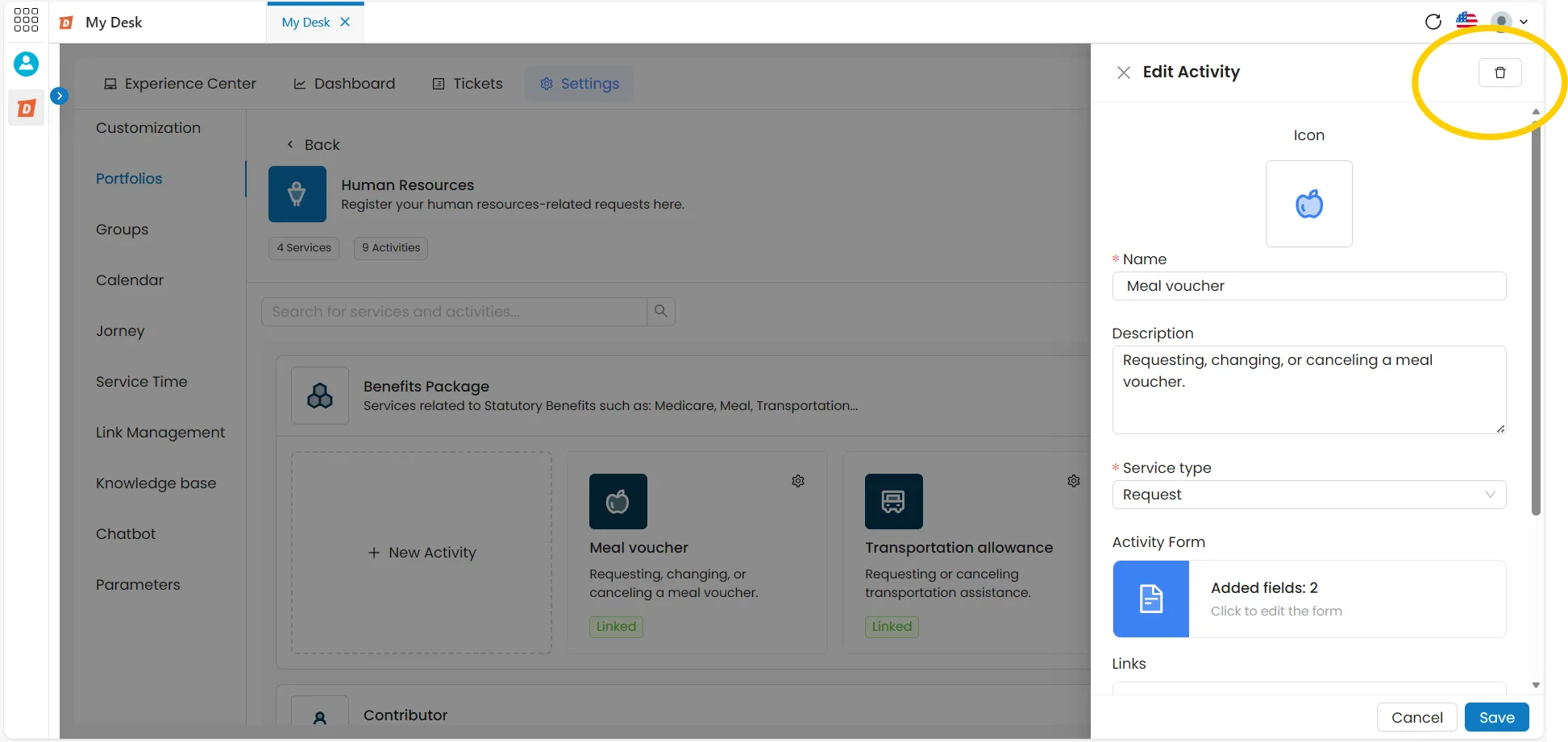The width and height of the screenshot is (1568, 742).
Task: Save the activity changes
Action: [1496, 717]
